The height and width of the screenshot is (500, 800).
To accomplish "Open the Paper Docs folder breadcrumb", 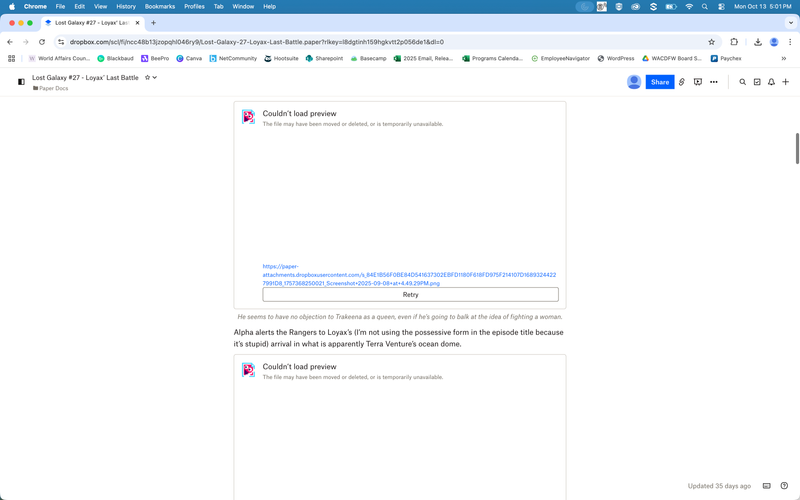I will 54,88.
